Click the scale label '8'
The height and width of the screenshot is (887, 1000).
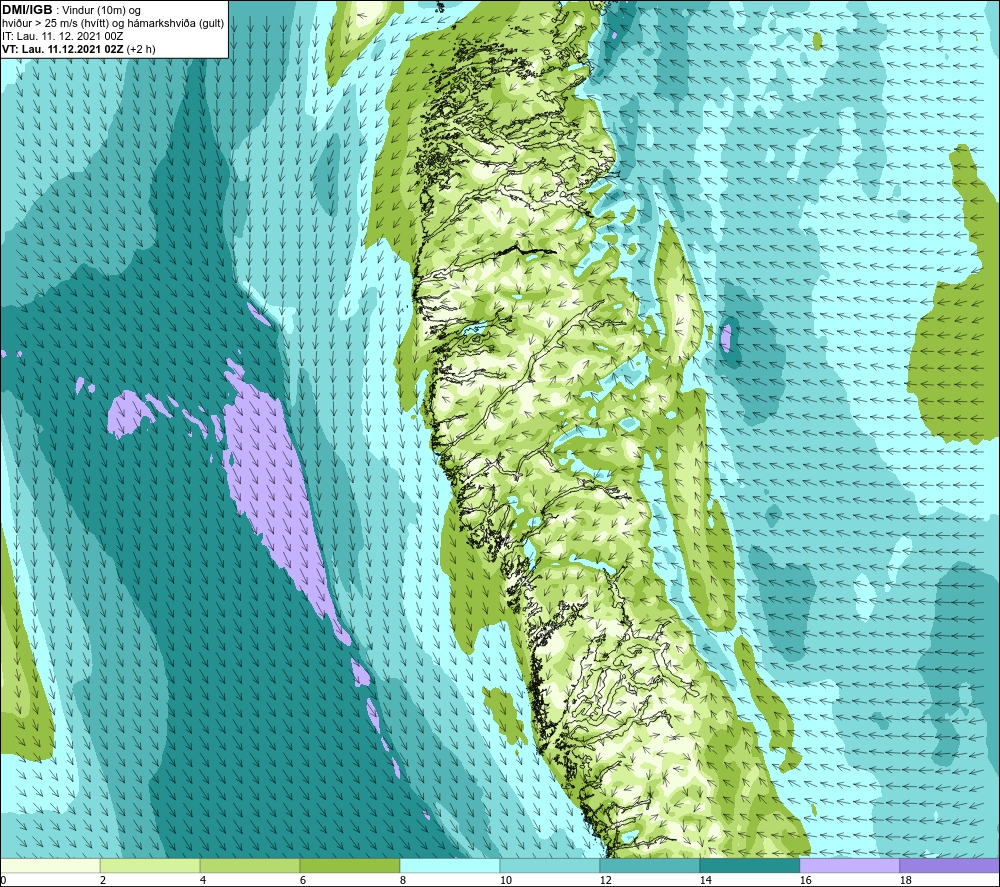pyautogui.click(x=403, y=881)
